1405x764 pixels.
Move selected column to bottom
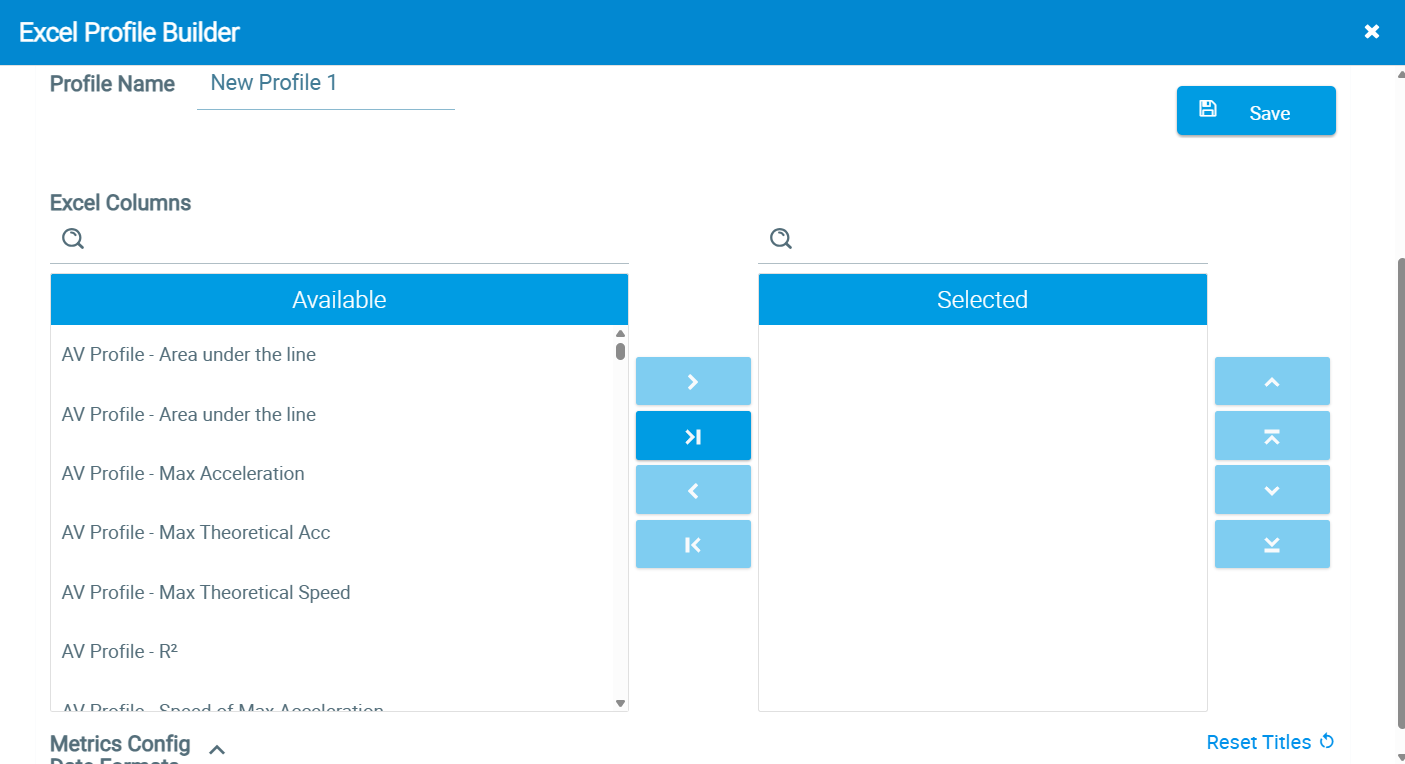(1272, 544)
